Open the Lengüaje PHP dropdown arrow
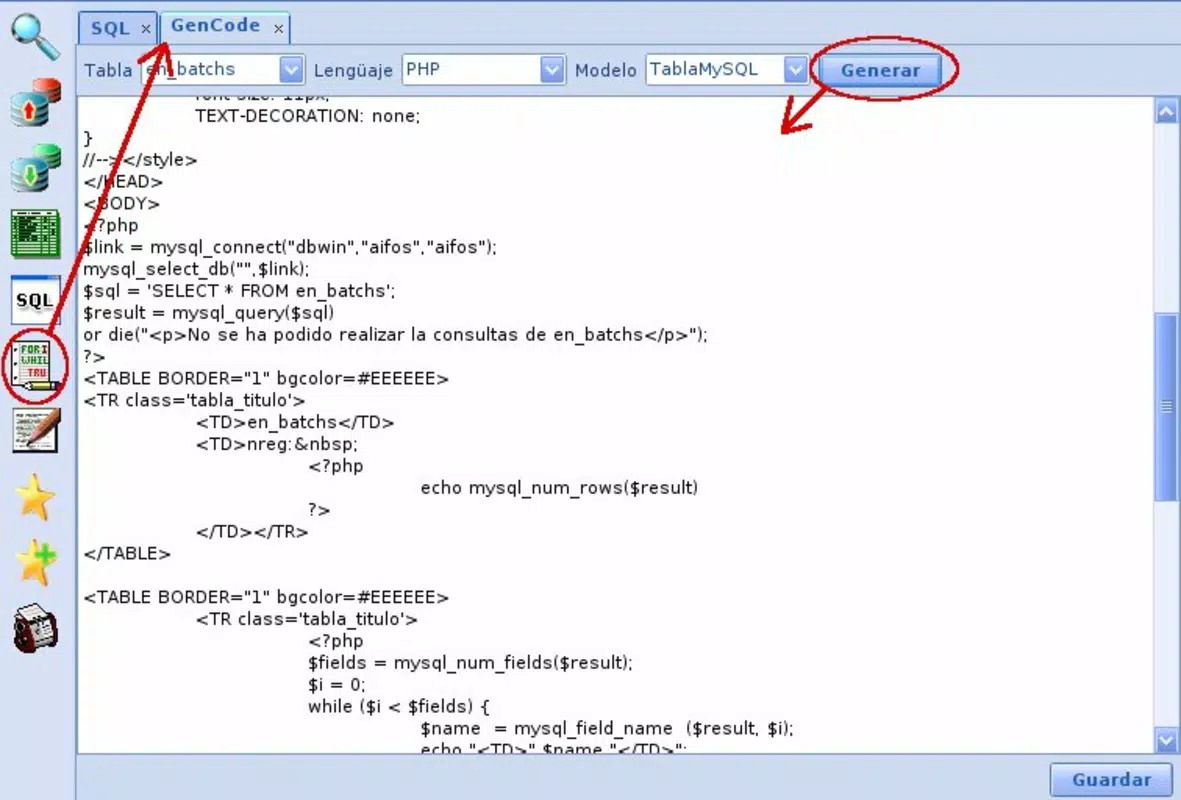This screenshot has height=800, width=1181. click(552, 69)
